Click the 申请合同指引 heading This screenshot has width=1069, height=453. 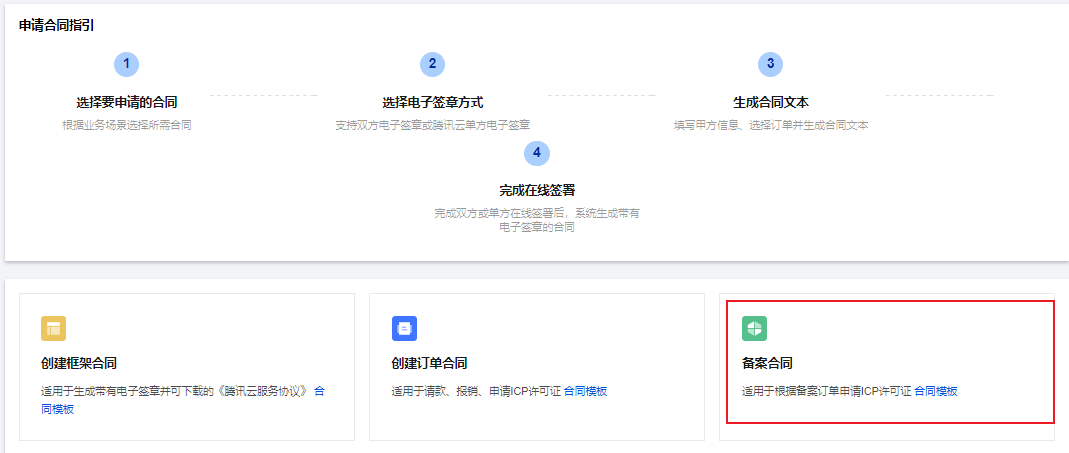(57, 26)
